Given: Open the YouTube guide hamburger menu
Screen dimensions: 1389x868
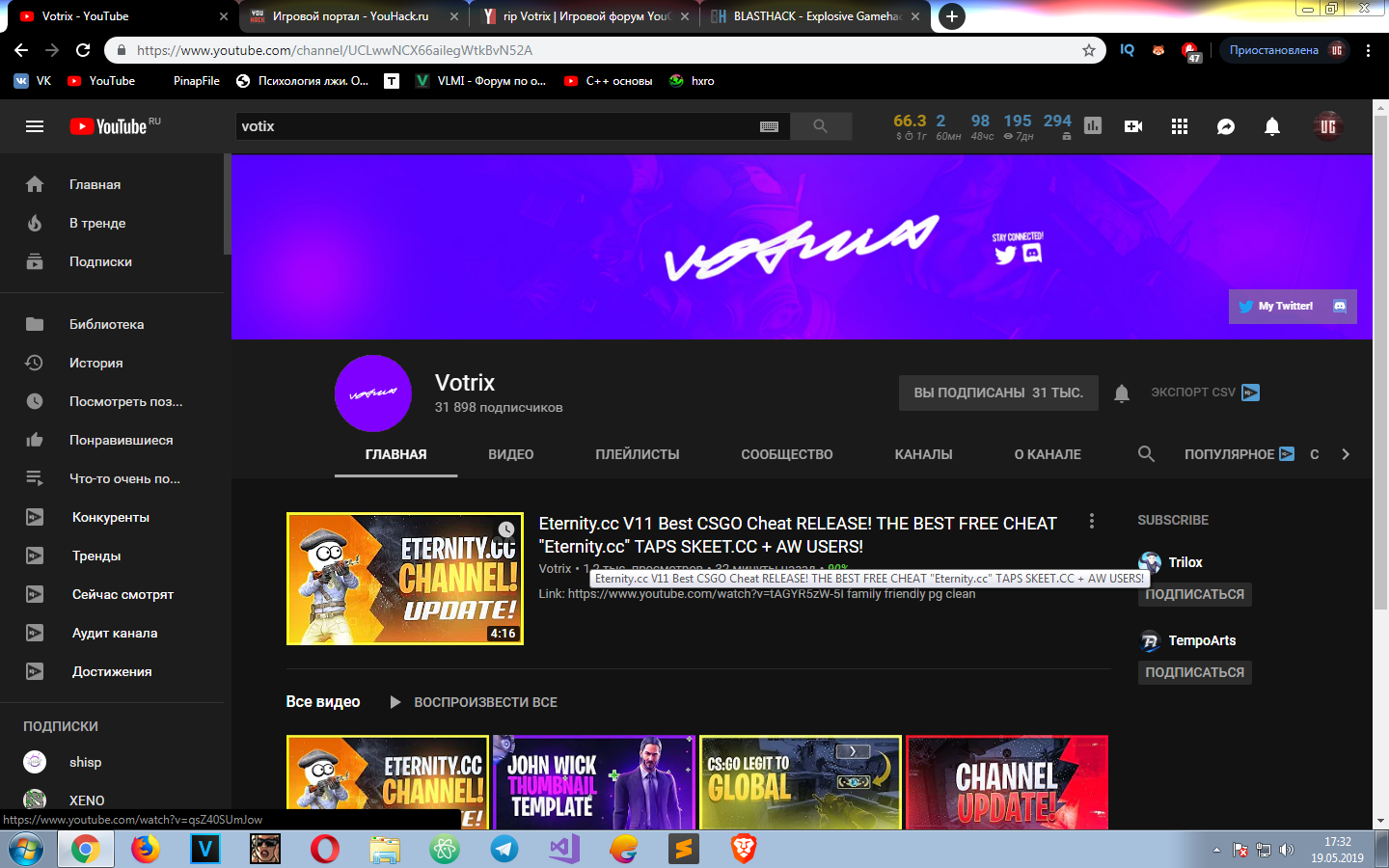Looking at the screenshot, I should (35, 126).
